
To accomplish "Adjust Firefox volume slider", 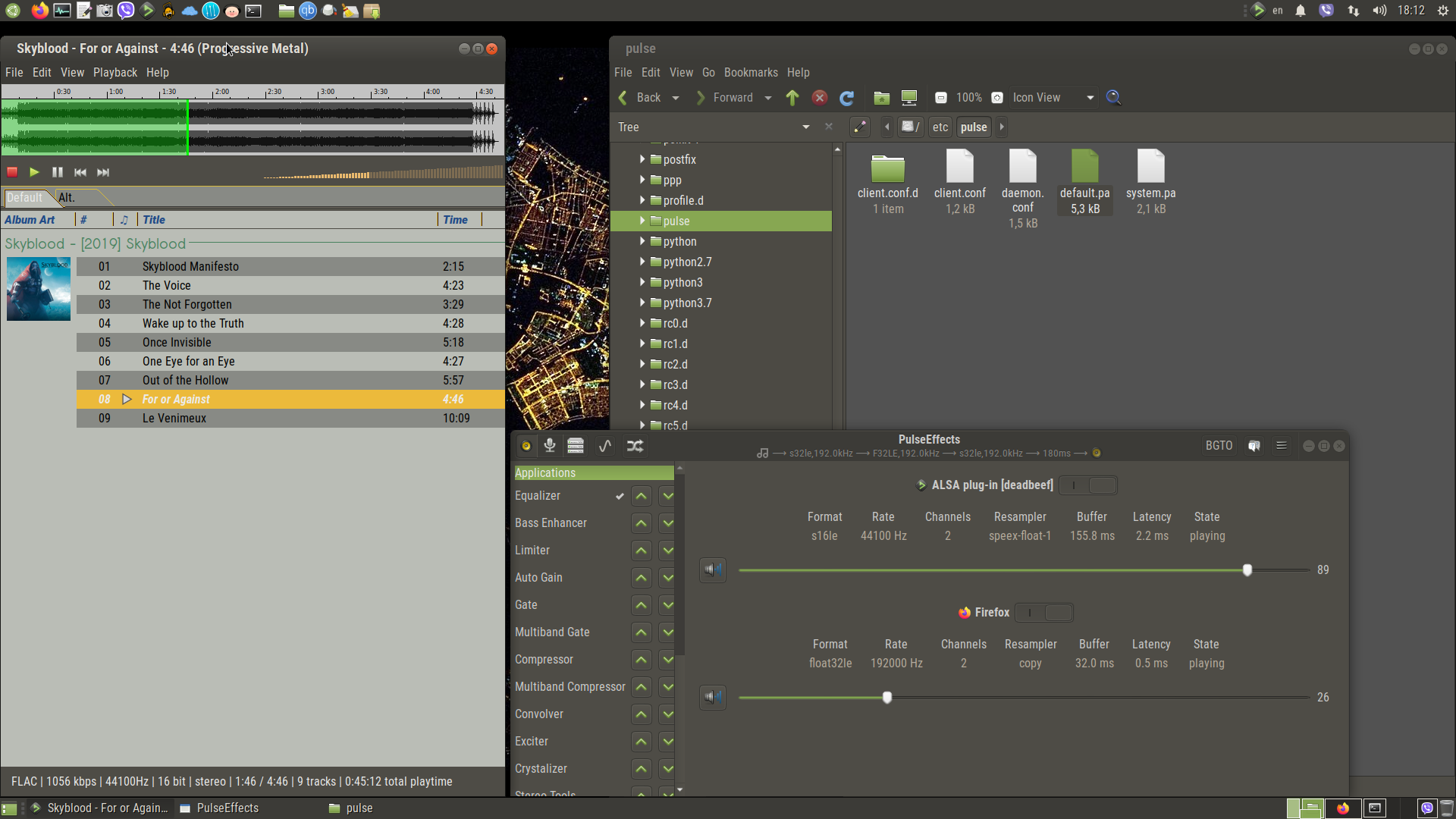I will 1024,697.
